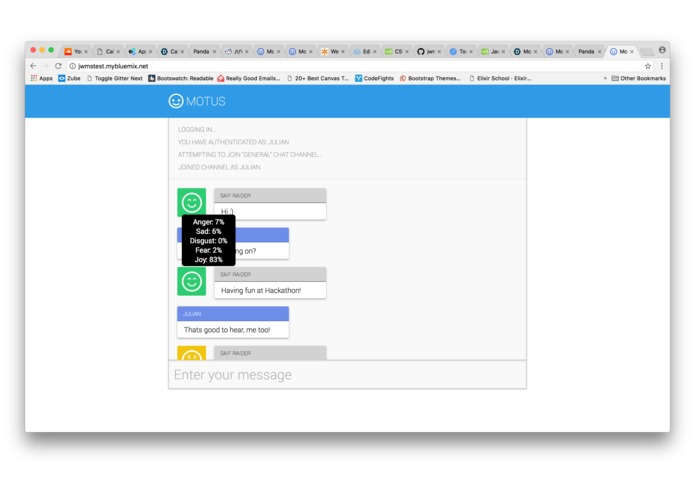
Task: Click the "Disgust: 0%" tooltip line
Action: [208, 241]
